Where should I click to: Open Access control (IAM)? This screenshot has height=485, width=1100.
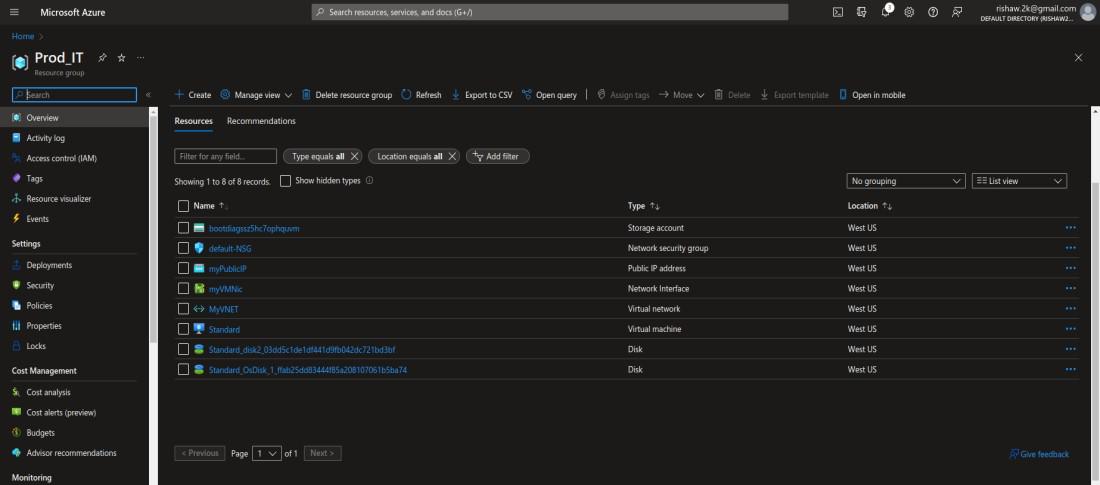(x=62, y=159)
